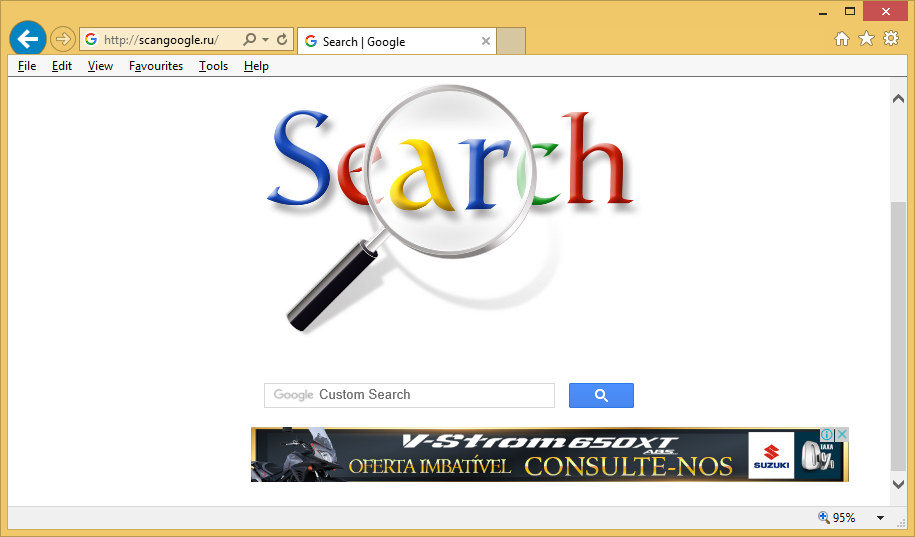Viewport: 915px width, 537px height.
Task: Open the View menu
Action: coord(100,66)
